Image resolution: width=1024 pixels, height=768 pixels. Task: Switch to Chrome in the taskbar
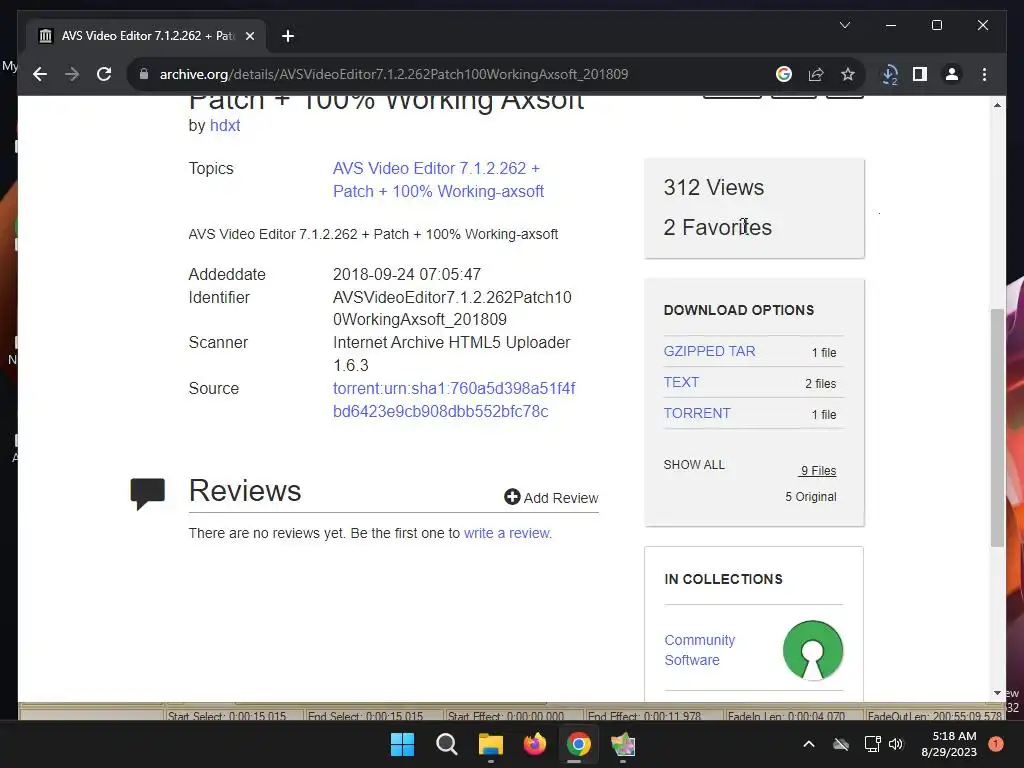tap(579, 744)
